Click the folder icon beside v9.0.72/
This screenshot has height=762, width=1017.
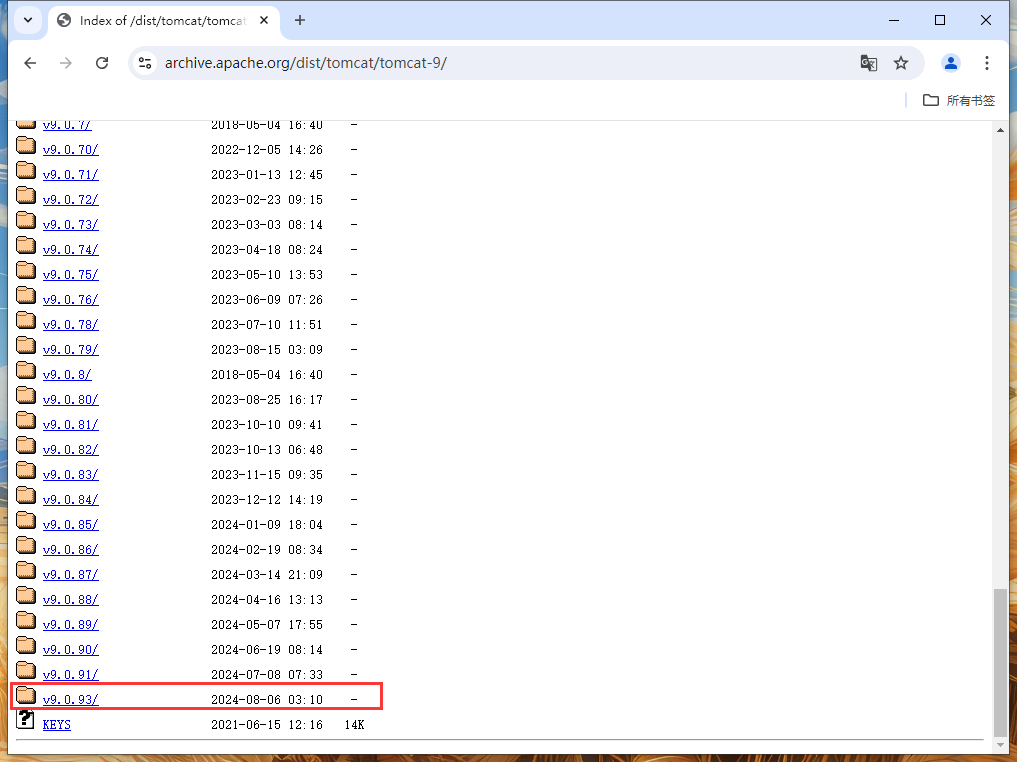tap(26, 195)
